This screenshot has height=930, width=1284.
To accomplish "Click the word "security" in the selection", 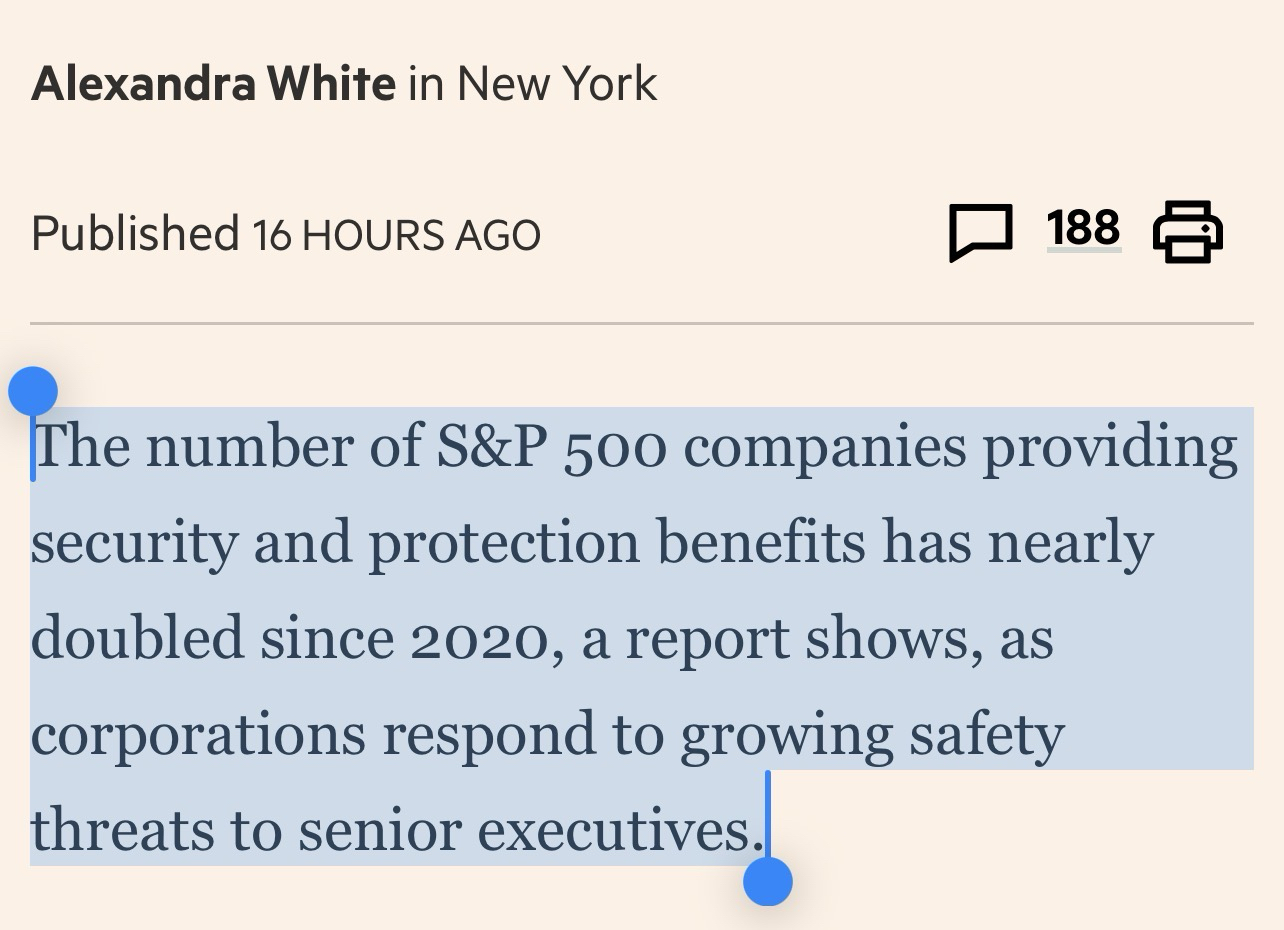I will (x=134, y=544).
